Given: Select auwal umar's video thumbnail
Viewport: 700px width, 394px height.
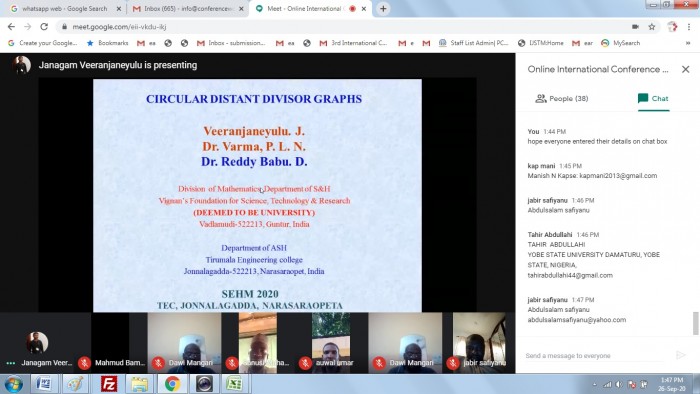Looking at the screenshot, I should [331, 343].
